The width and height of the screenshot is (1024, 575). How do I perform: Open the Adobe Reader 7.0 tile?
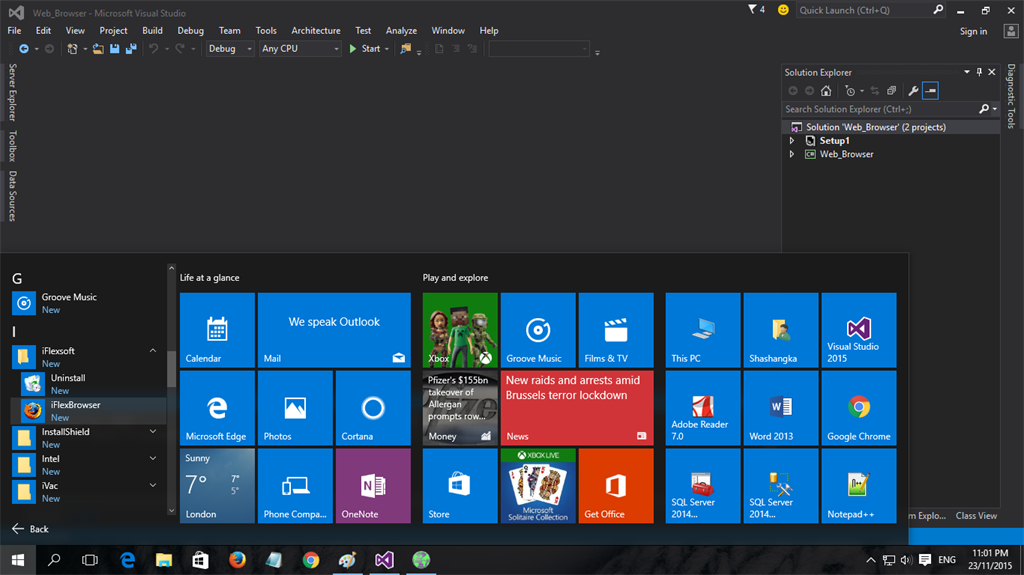point(702,409)
